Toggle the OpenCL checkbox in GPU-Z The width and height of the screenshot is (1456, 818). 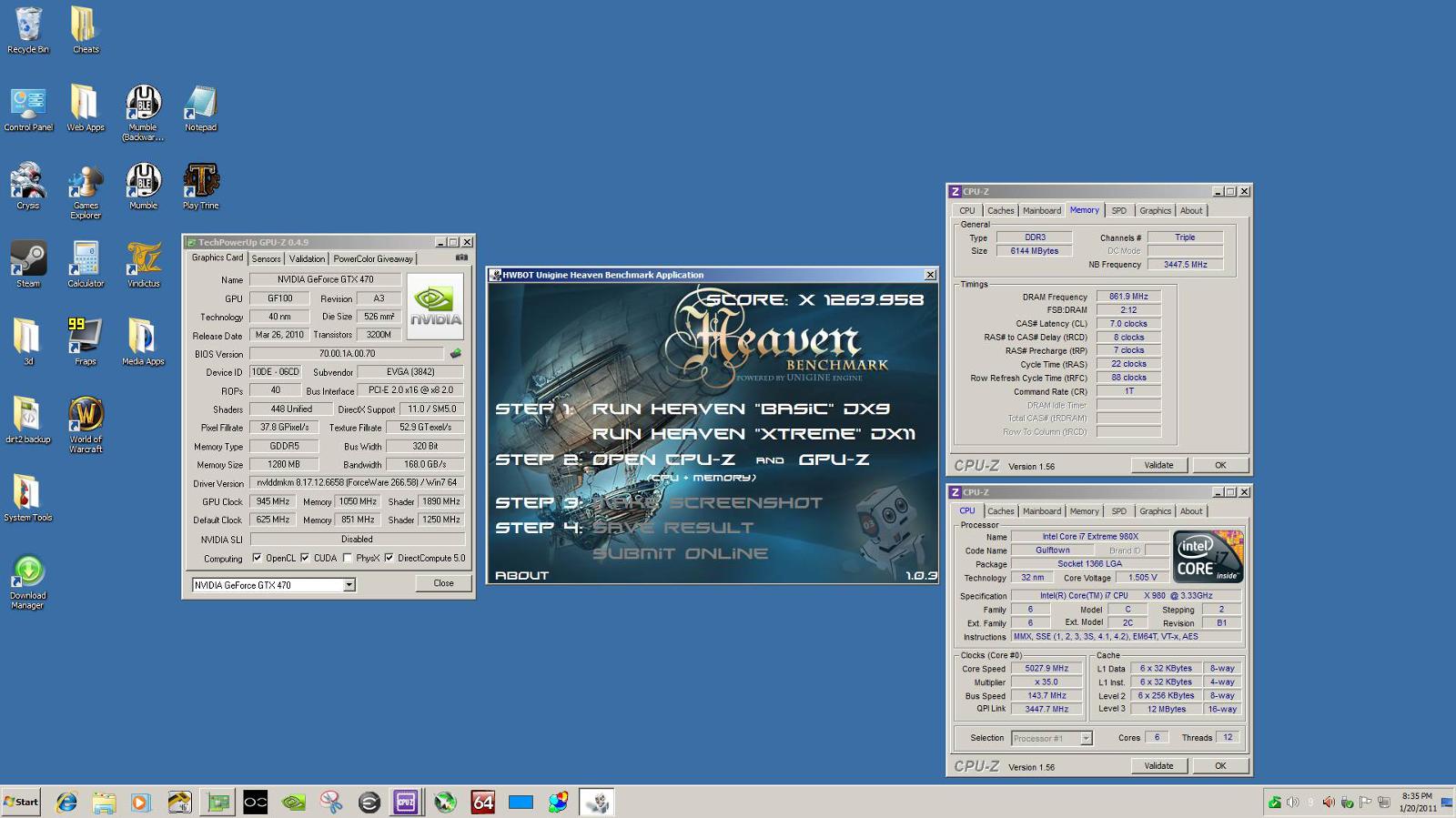click(257, 558)
